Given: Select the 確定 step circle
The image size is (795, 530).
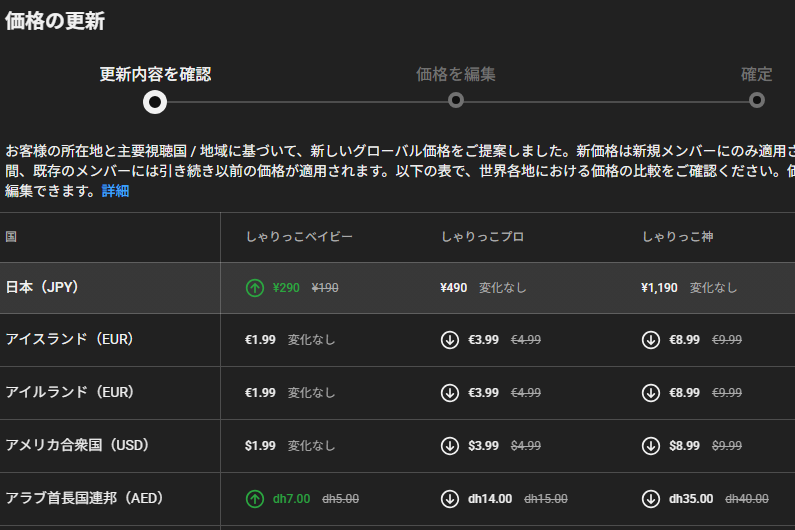Looking at the screenshot, I should [756, 100].
